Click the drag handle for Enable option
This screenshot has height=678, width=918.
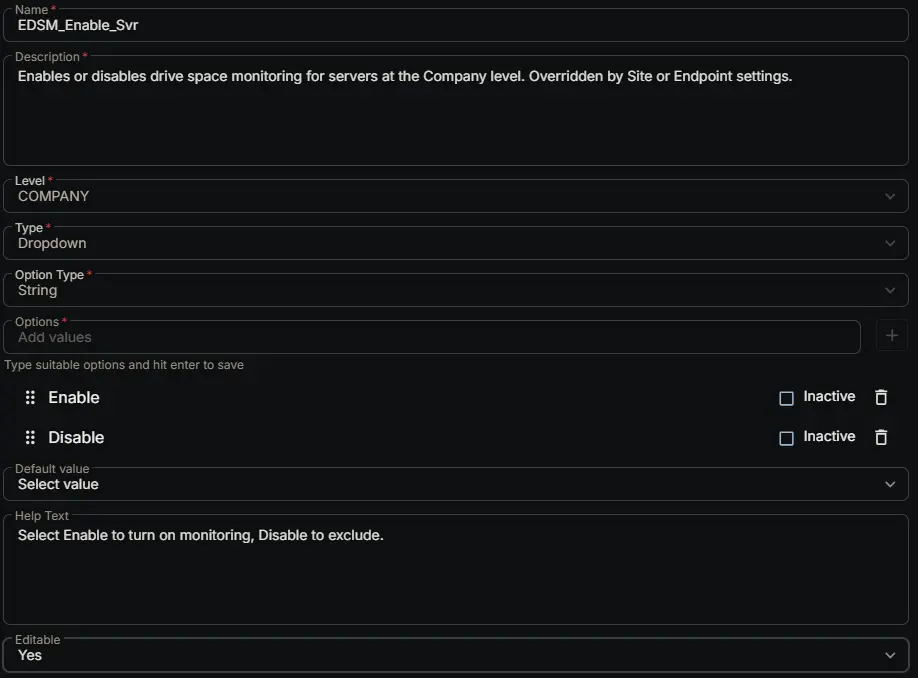(x=30, y=398)
